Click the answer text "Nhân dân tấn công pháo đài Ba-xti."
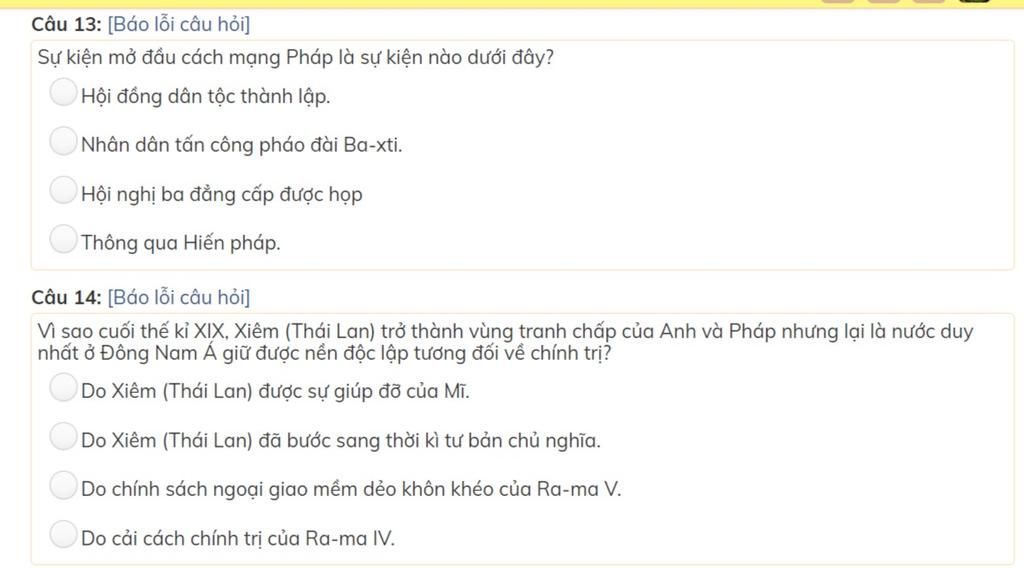1024x568 pixels. [242, 144]
